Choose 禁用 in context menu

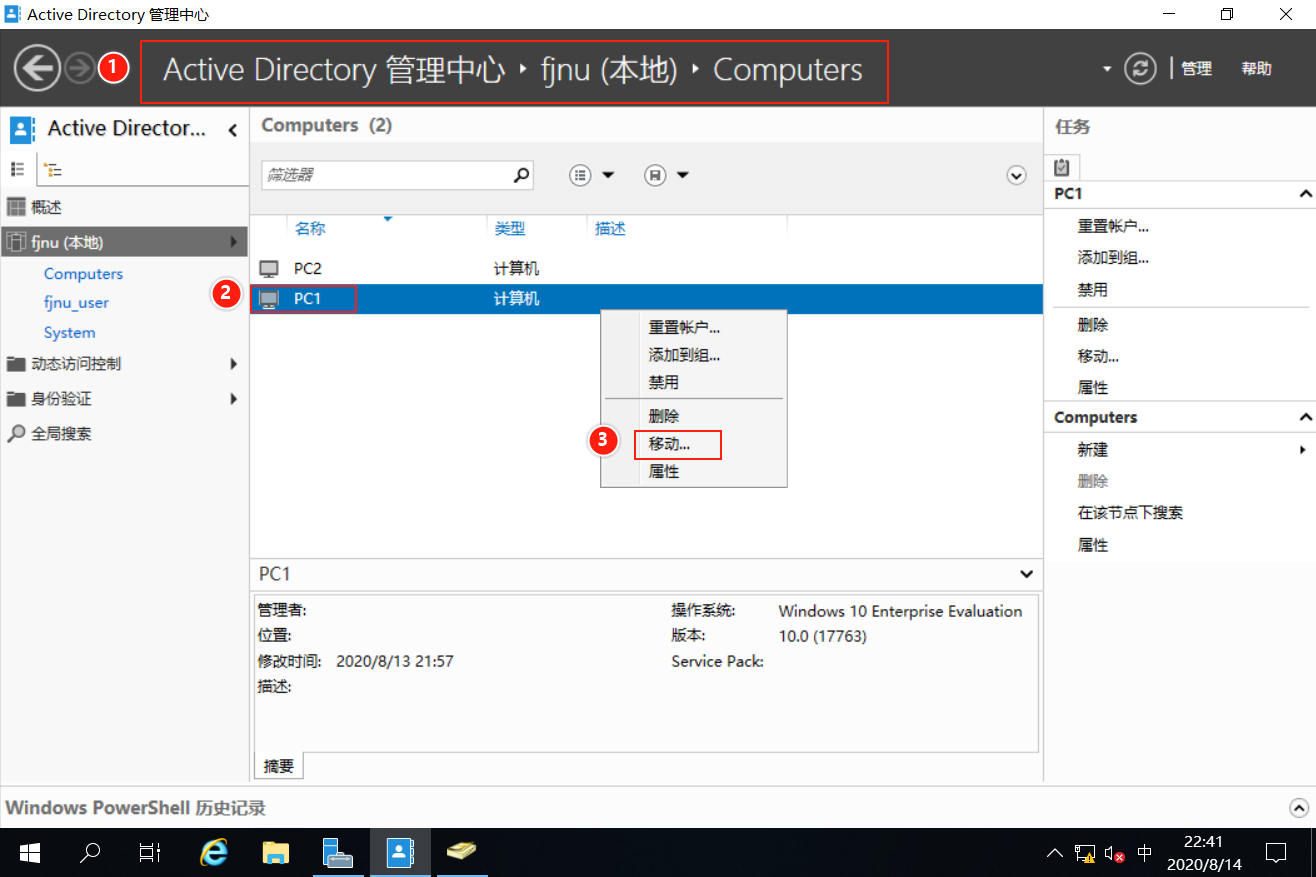pyautogui.click(x=664, y=382)
